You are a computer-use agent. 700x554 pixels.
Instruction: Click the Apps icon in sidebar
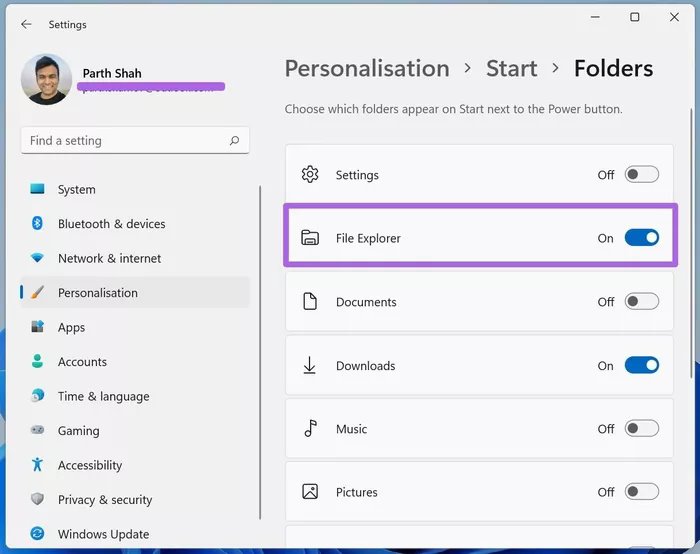[x=38, y=327]
